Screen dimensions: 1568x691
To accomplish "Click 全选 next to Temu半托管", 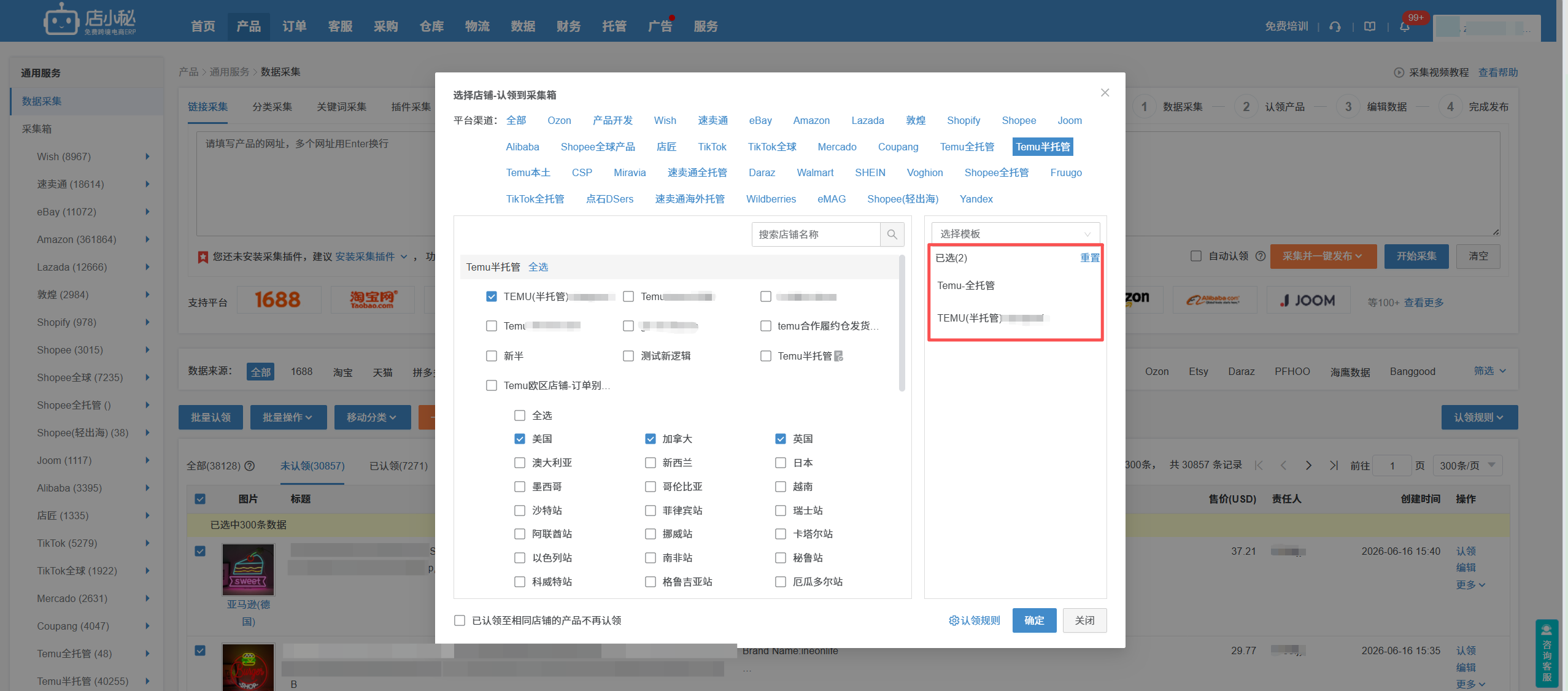I will click(538, 267).
